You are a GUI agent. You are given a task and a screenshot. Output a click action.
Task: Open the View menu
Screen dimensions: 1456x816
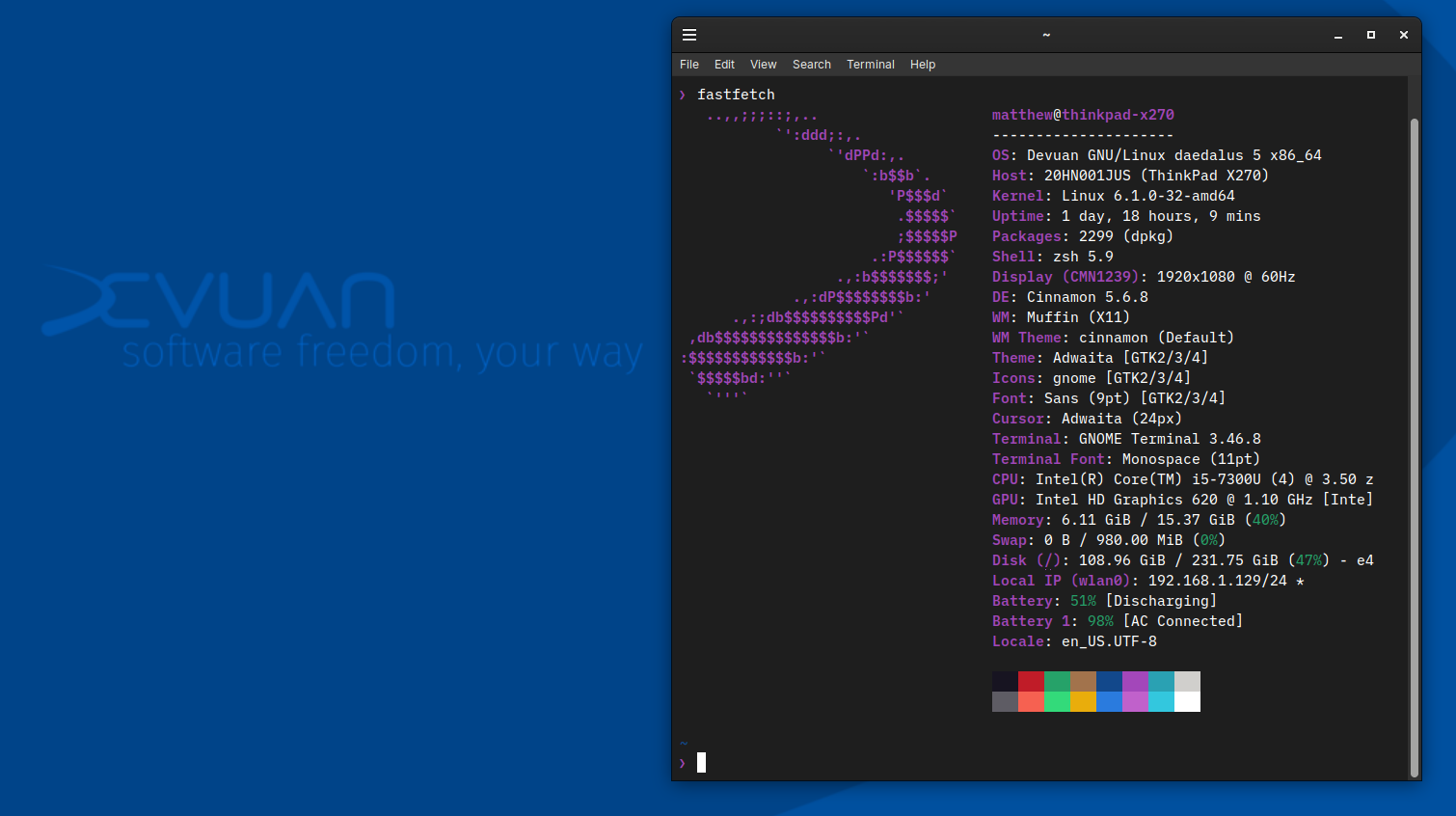[x=764, y=65]
